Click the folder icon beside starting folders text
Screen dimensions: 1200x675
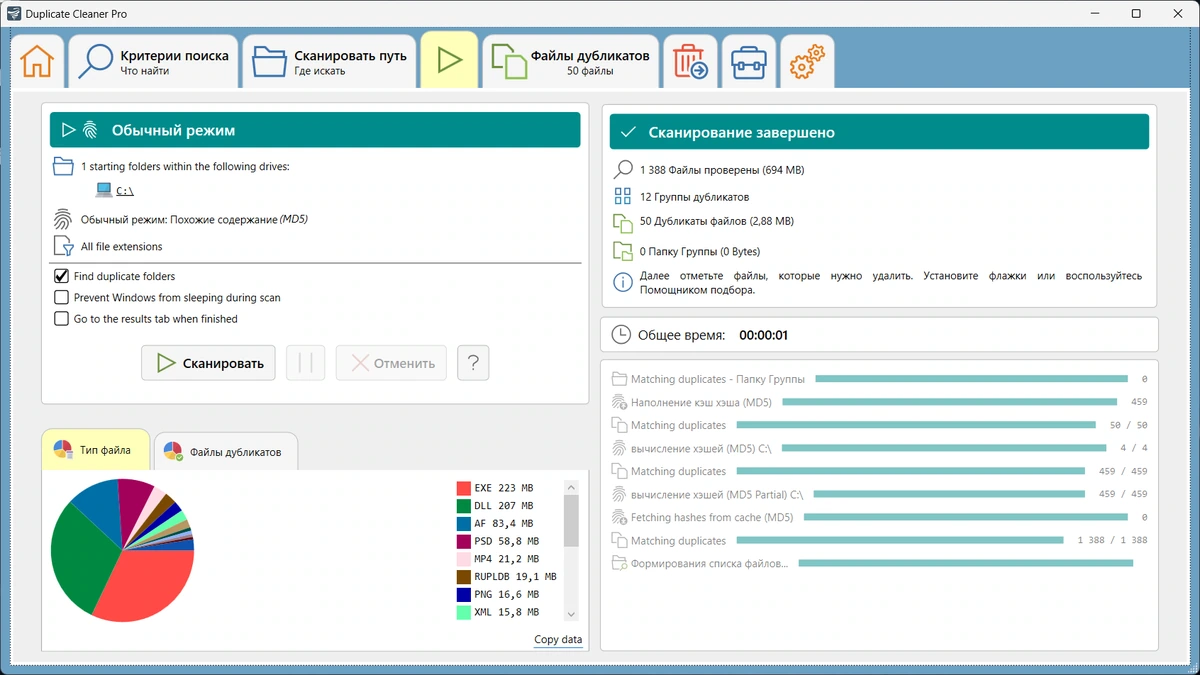63,166
